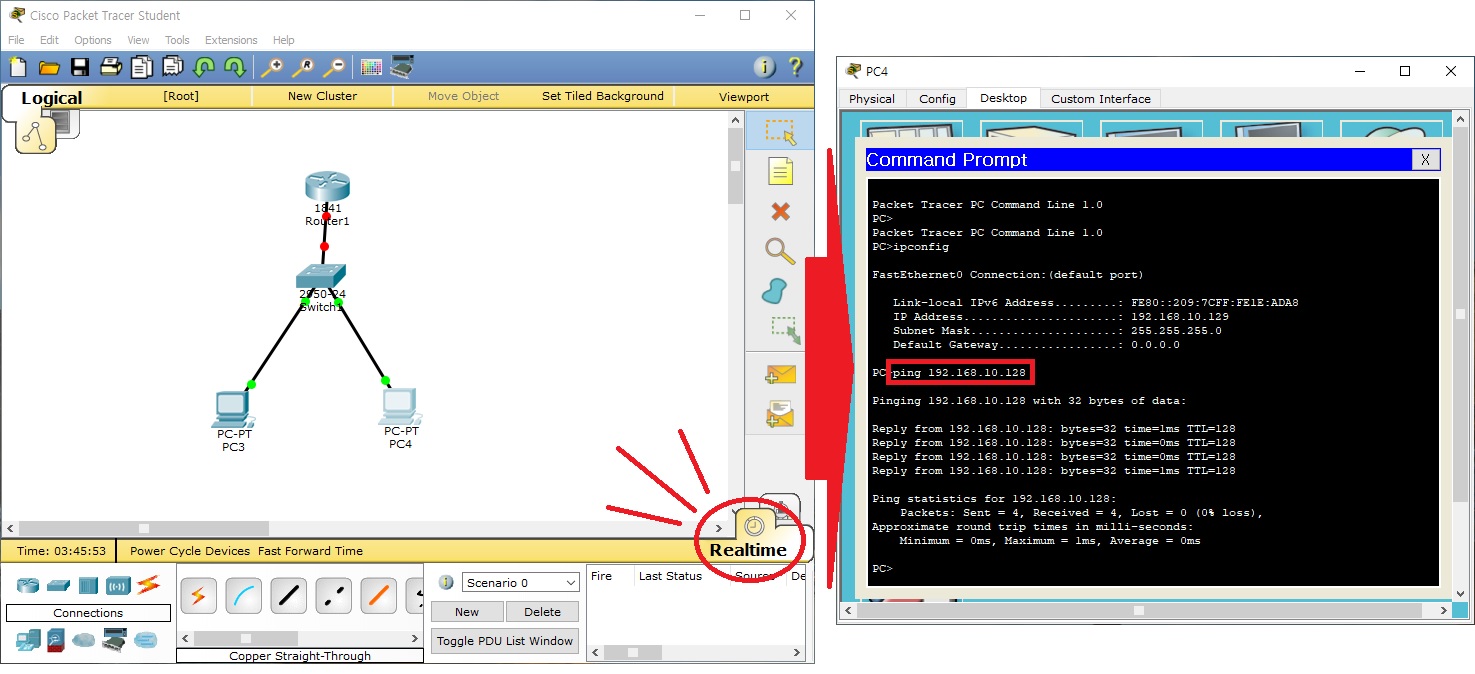The width and height of the screenshot is (1475, 674).
Task: Open the Extensions menu
Action: (x=231, y=40)
